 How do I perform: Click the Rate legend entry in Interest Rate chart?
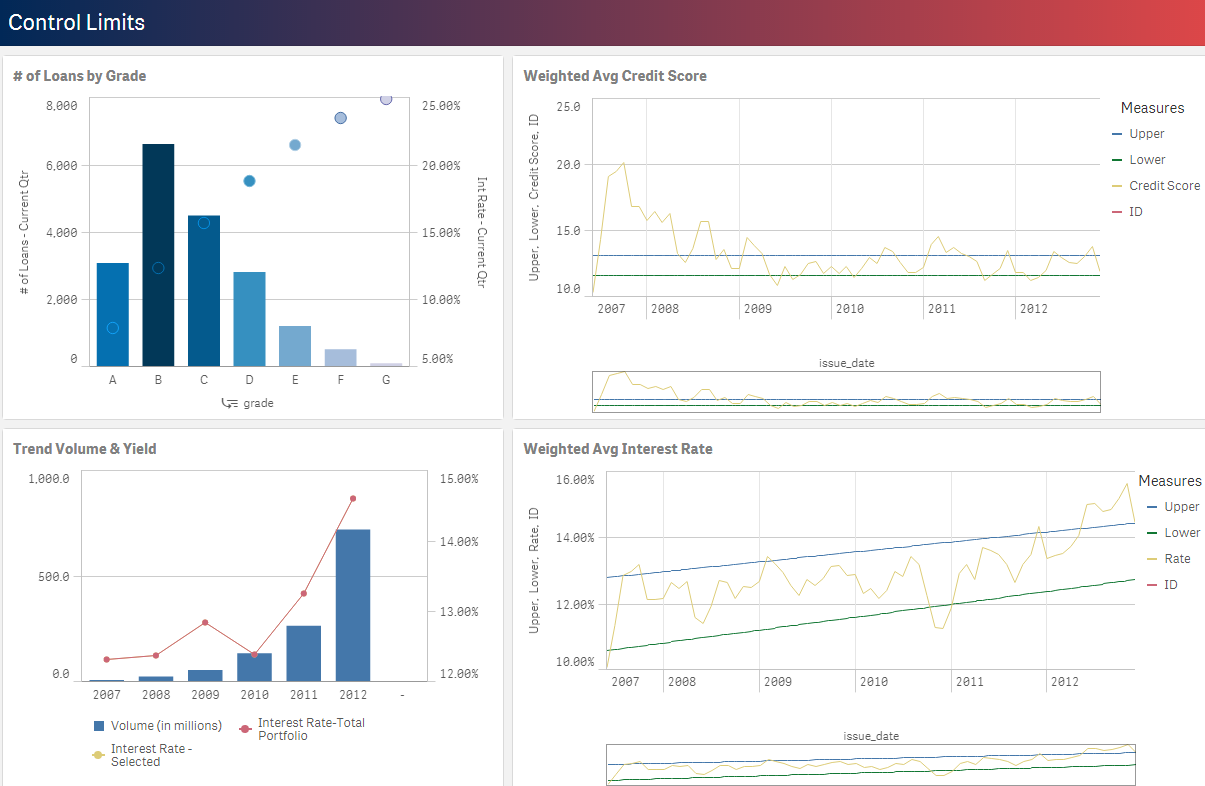1177,559
